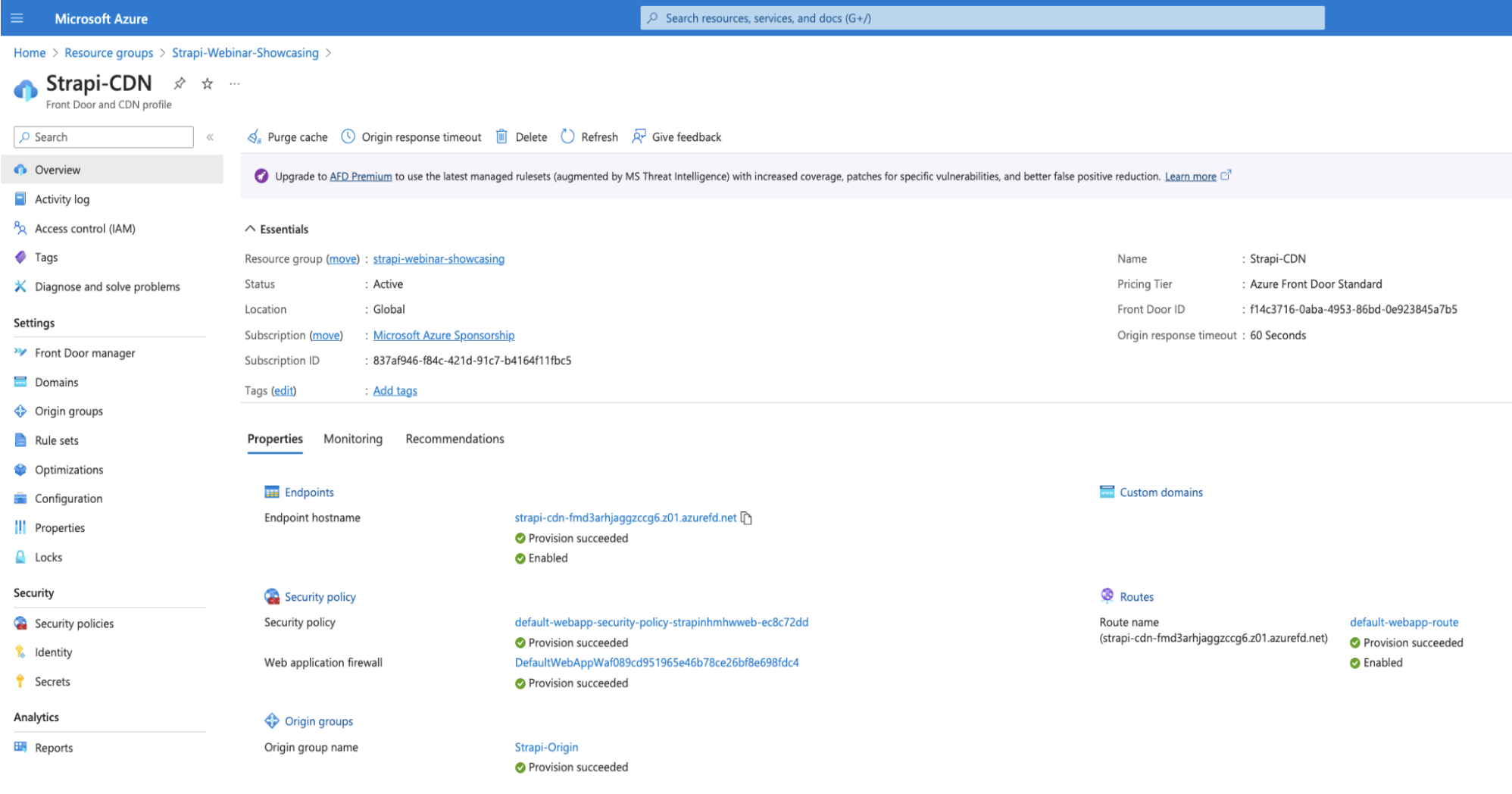This screenshot has height=794, width=1512.
Task: Click Optimizations icon in sidebar
Action: tap(20, 470)
